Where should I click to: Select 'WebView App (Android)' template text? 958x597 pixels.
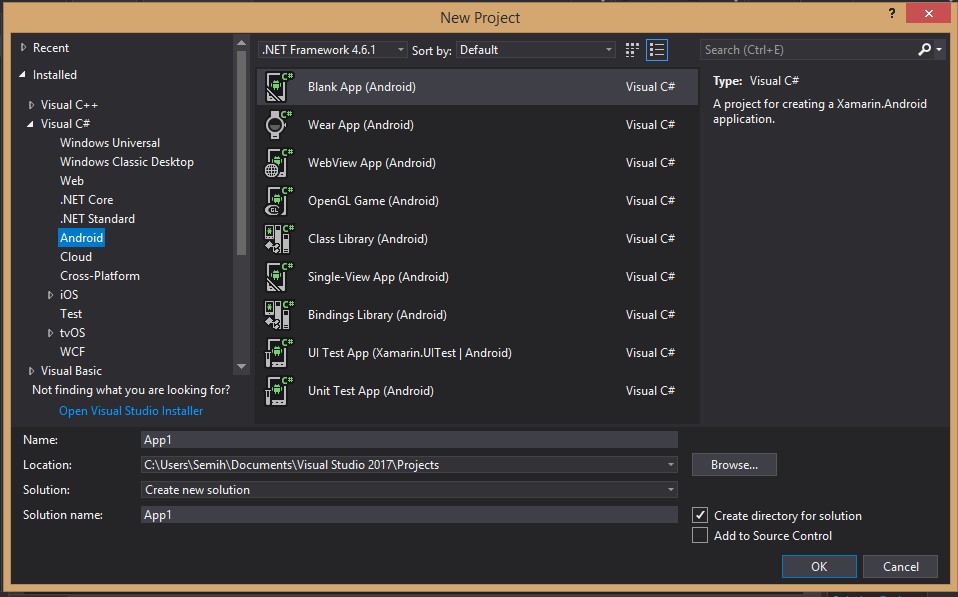coord(371,163)
